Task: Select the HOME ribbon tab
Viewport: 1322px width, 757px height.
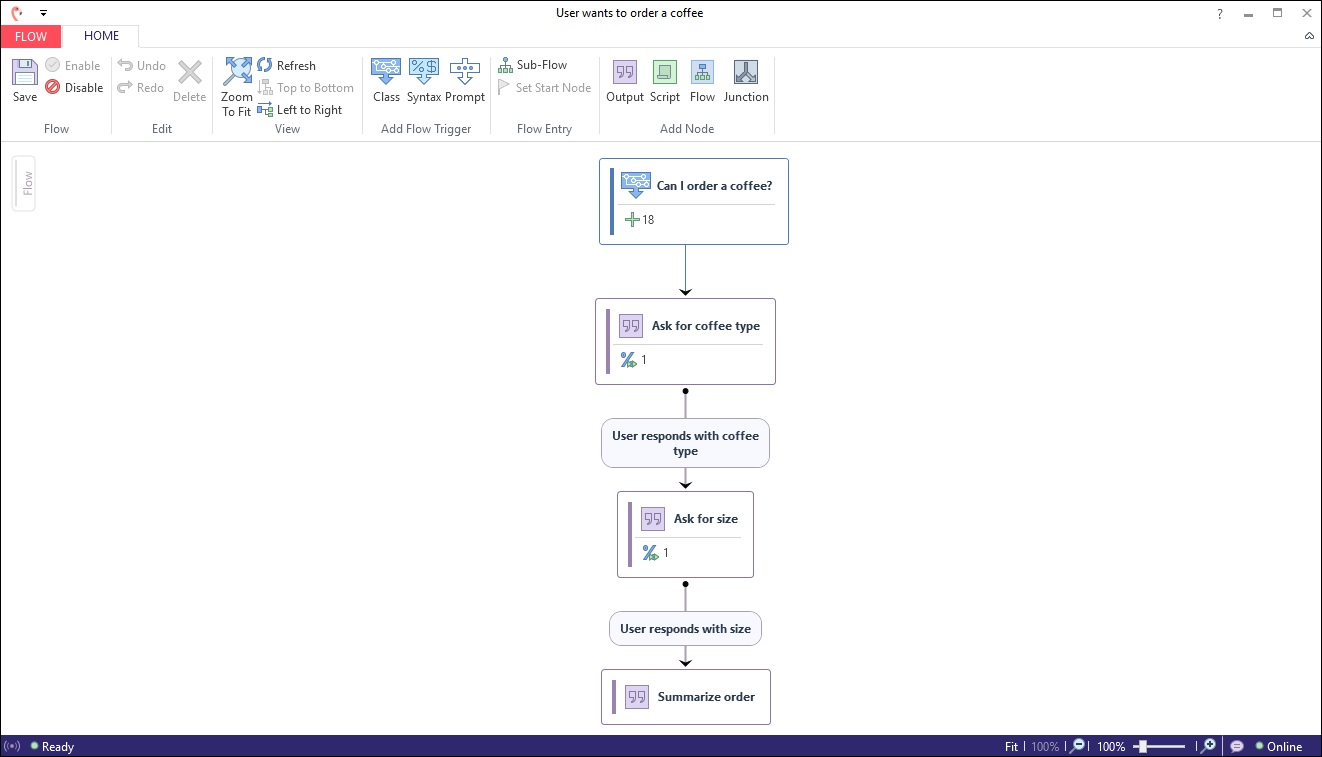Action: point(101,36)
